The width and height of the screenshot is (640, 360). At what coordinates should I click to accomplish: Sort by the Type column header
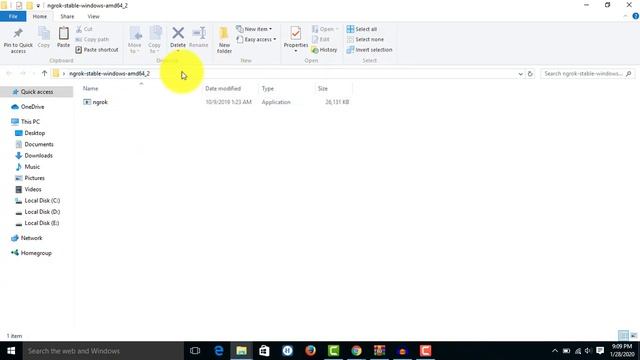coord(268,89)
